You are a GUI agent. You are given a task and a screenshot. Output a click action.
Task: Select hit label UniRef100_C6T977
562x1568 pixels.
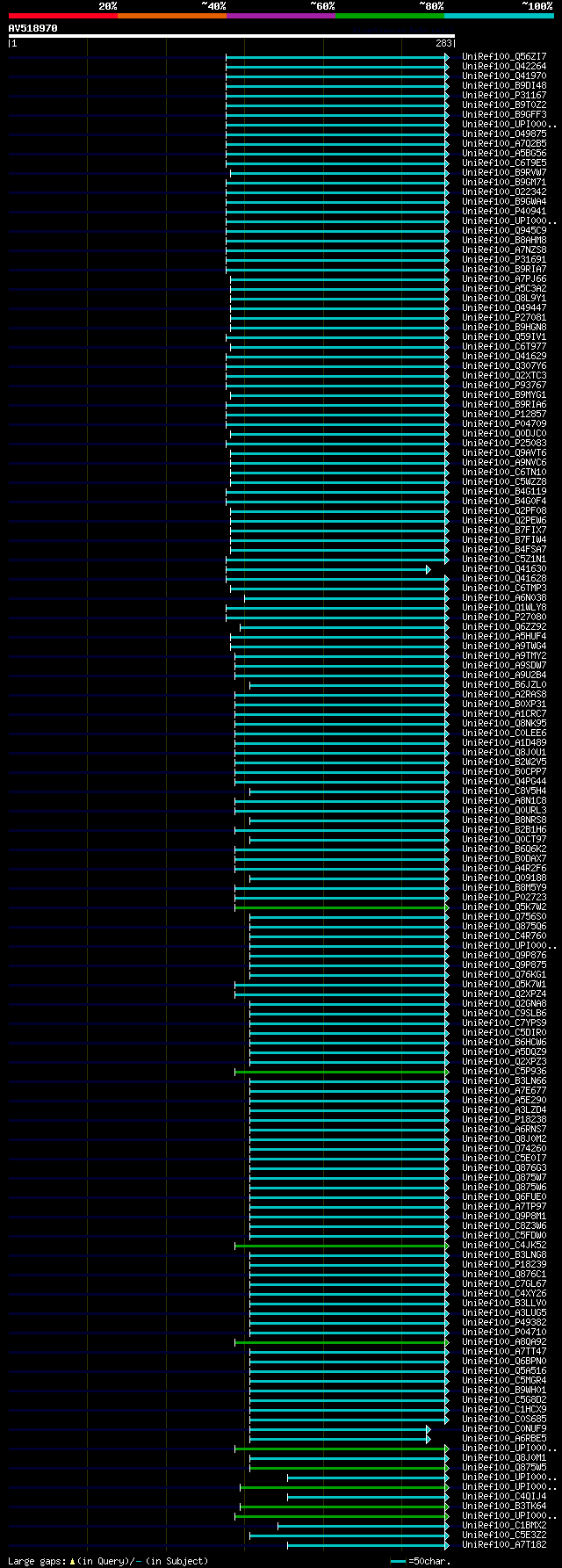point(504,346)
